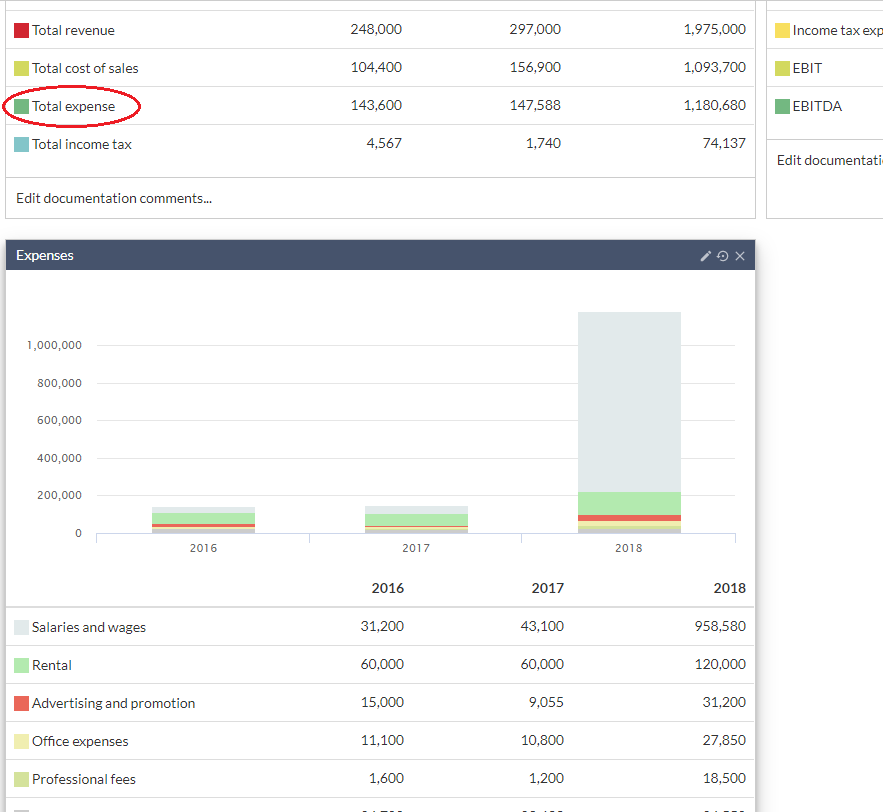Image resolution: width=883 pixels, height=812 pixels.
Task: Open Edit documentation link under EBITDA
Action: coord(830,160)
